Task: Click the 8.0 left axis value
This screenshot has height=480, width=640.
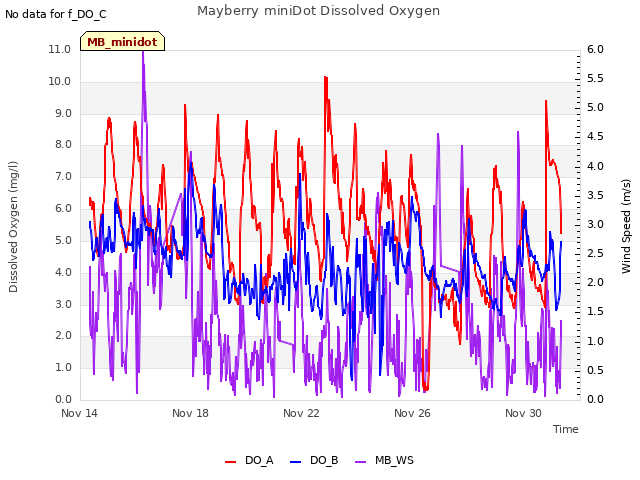Action: (x=64, y=144)
